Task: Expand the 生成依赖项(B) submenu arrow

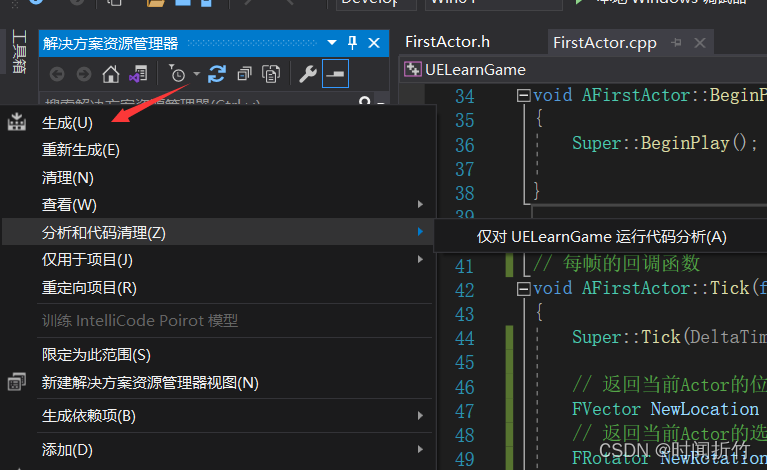Action: (420, 415)
